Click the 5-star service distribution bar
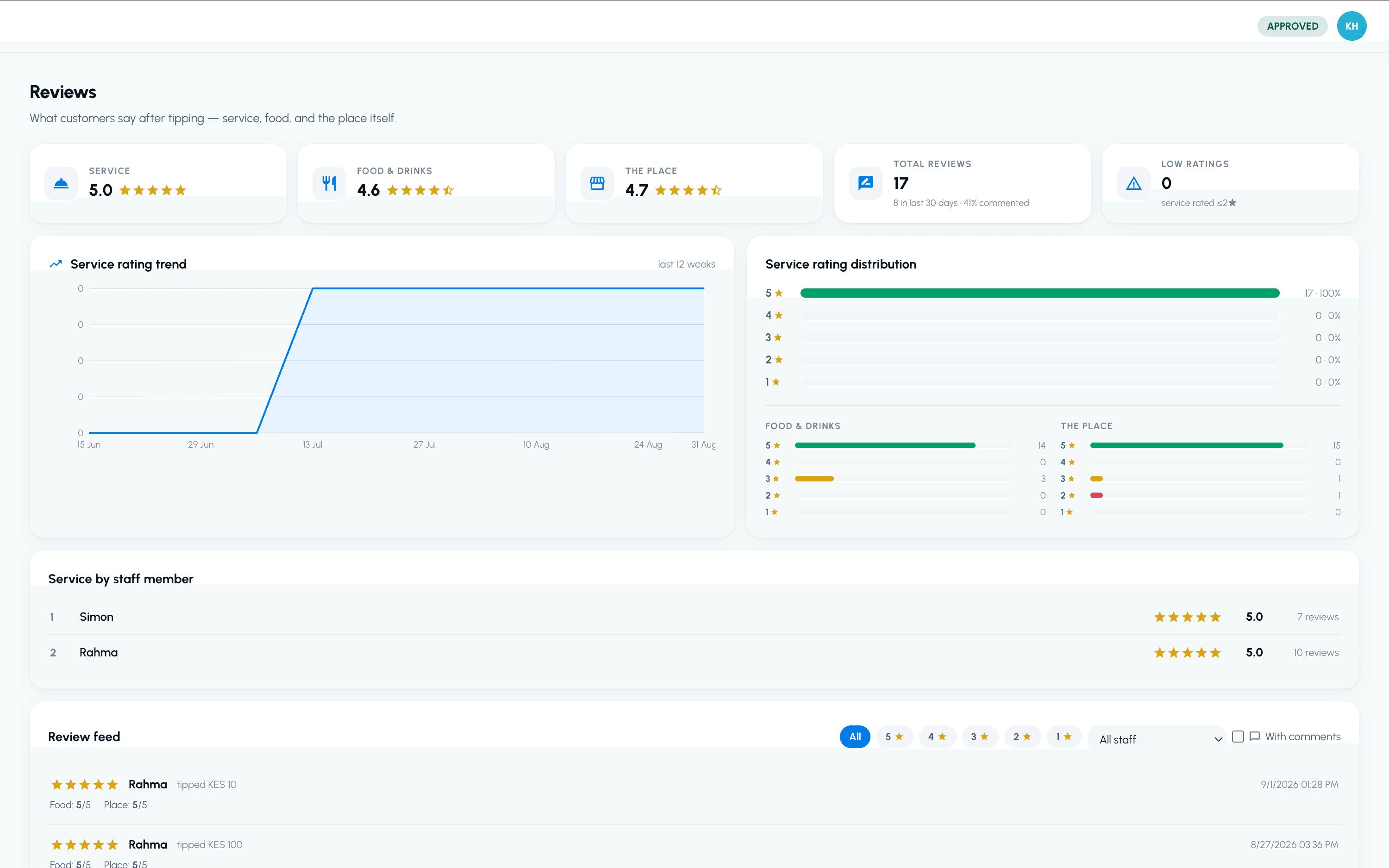Viewport: 1389px width, 868px height. 1039,293
